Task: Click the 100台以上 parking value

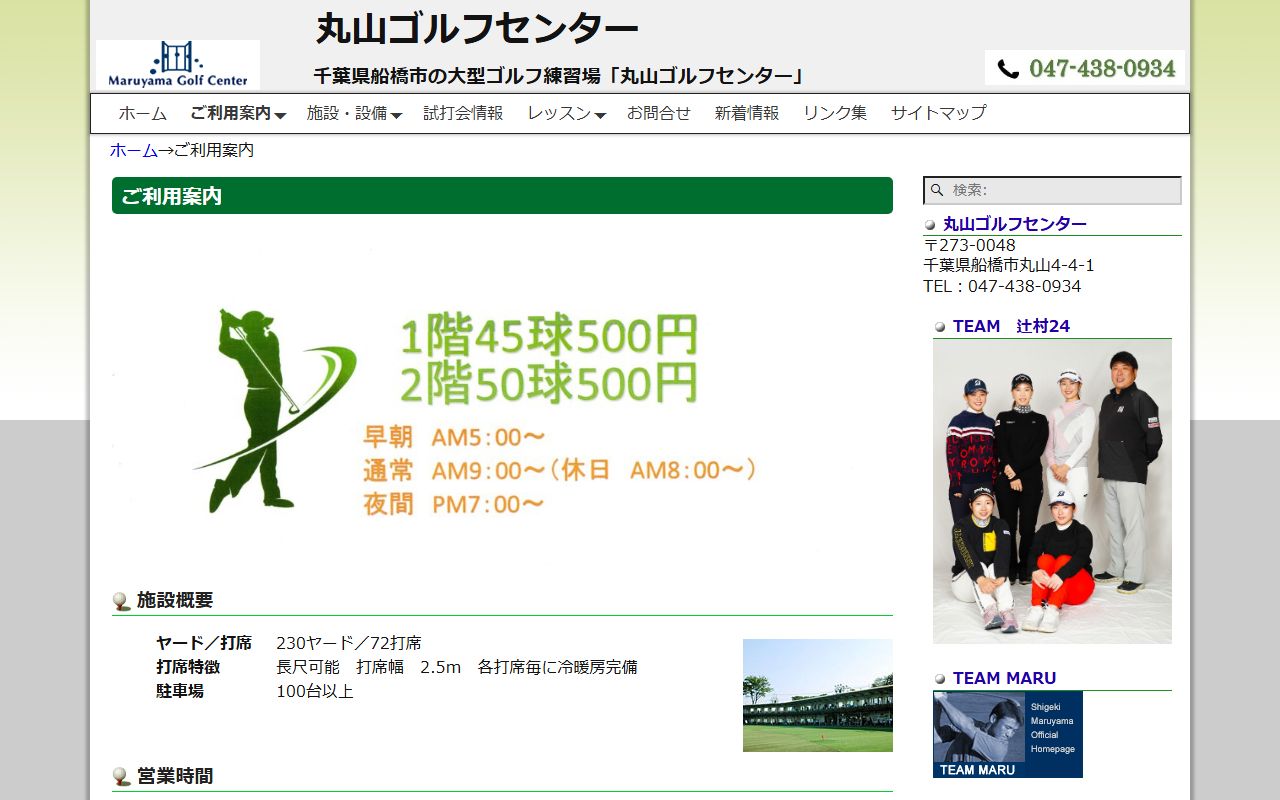Action: pos(315,691)
